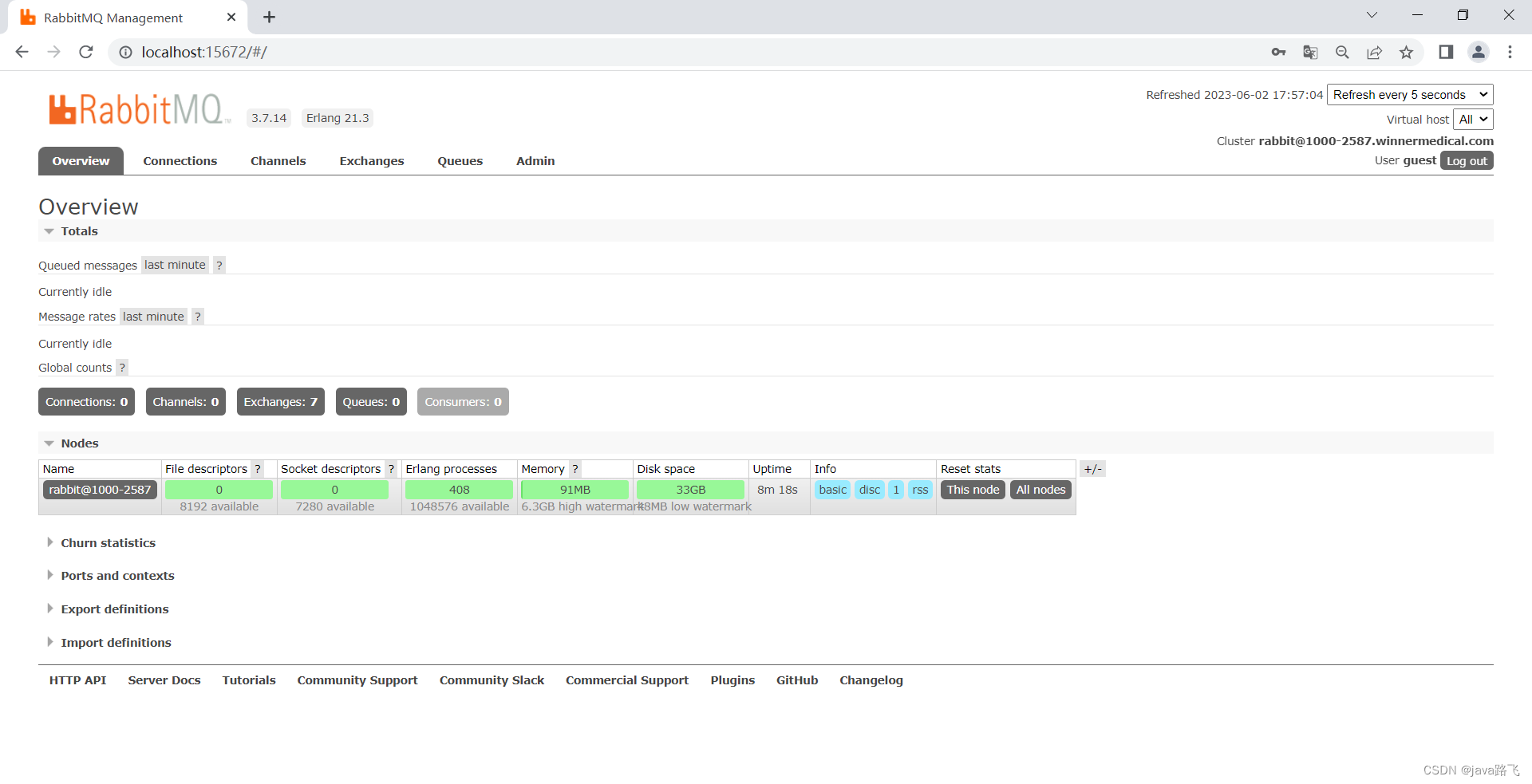Click the browser back arrow

tap(22, 52)
